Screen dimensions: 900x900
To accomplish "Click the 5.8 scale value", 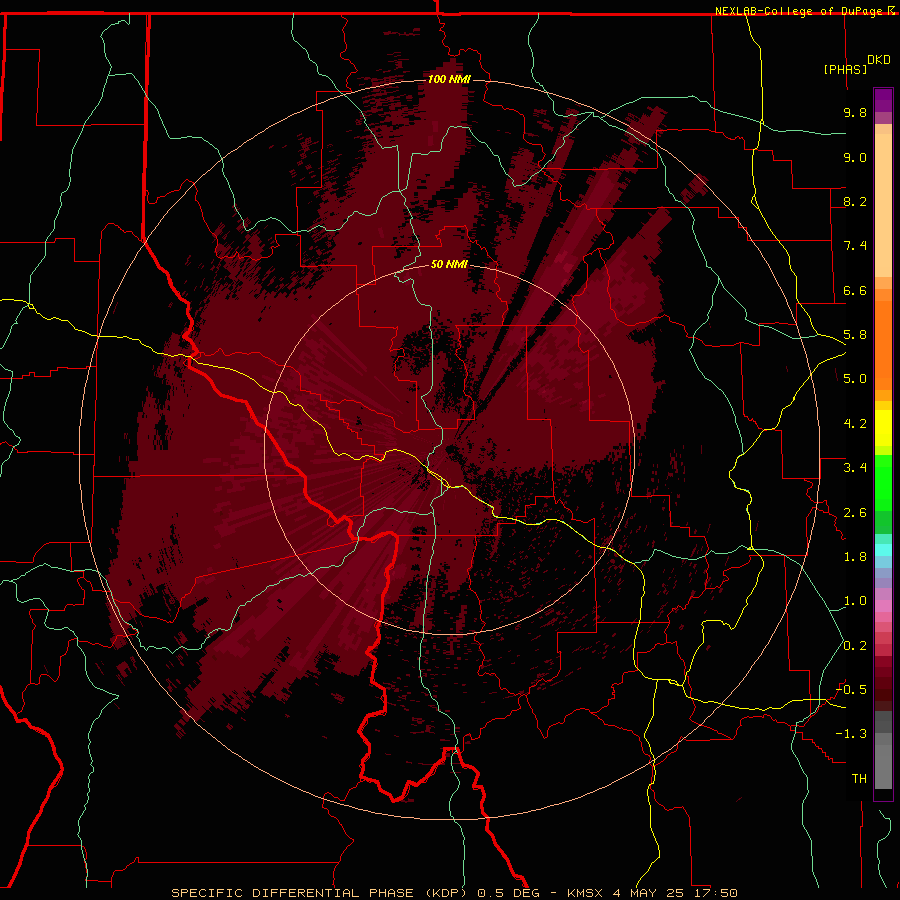I will pyautogui.click(x=855, y=335).
